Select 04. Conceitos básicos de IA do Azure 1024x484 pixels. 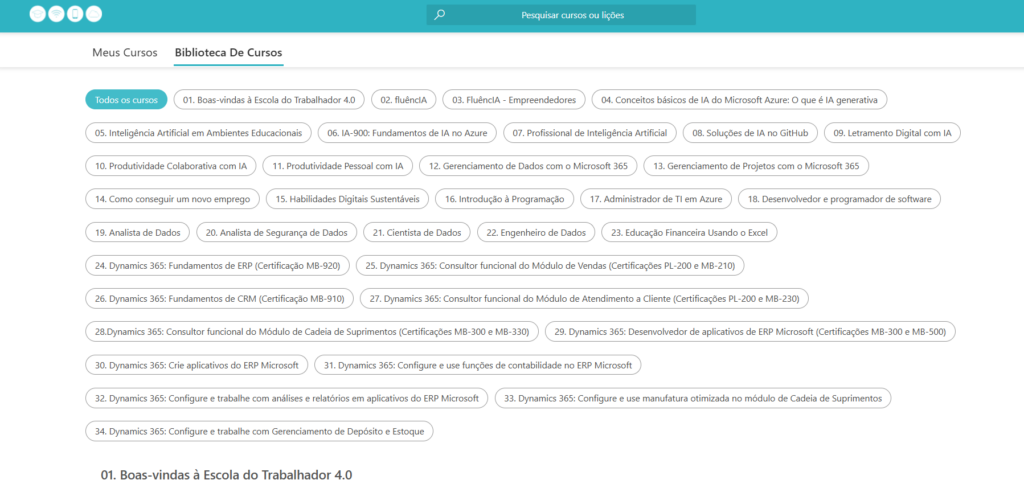(739, 100)
